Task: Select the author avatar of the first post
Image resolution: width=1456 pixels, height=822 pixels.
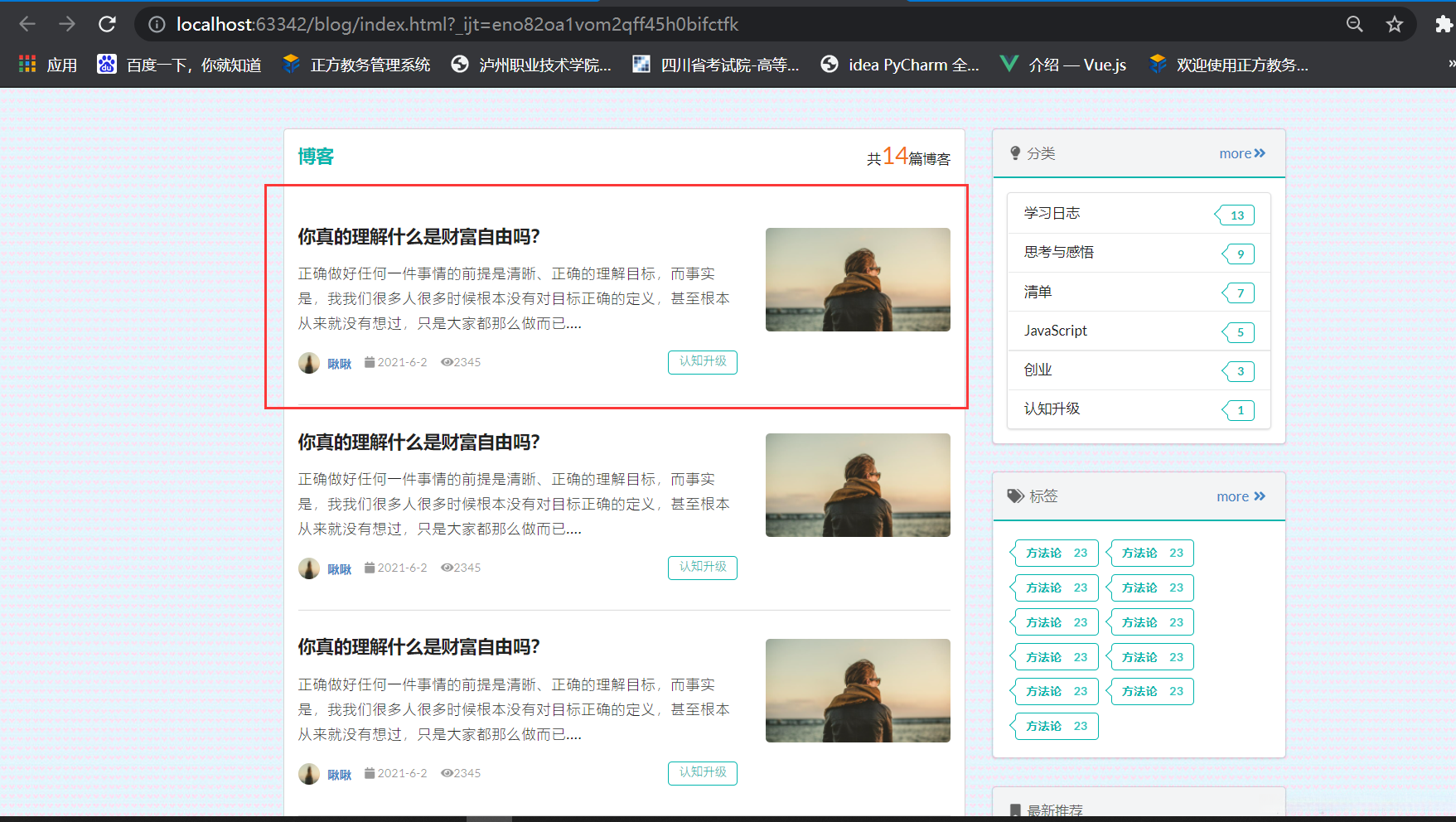Action: [x=308, y=363]
